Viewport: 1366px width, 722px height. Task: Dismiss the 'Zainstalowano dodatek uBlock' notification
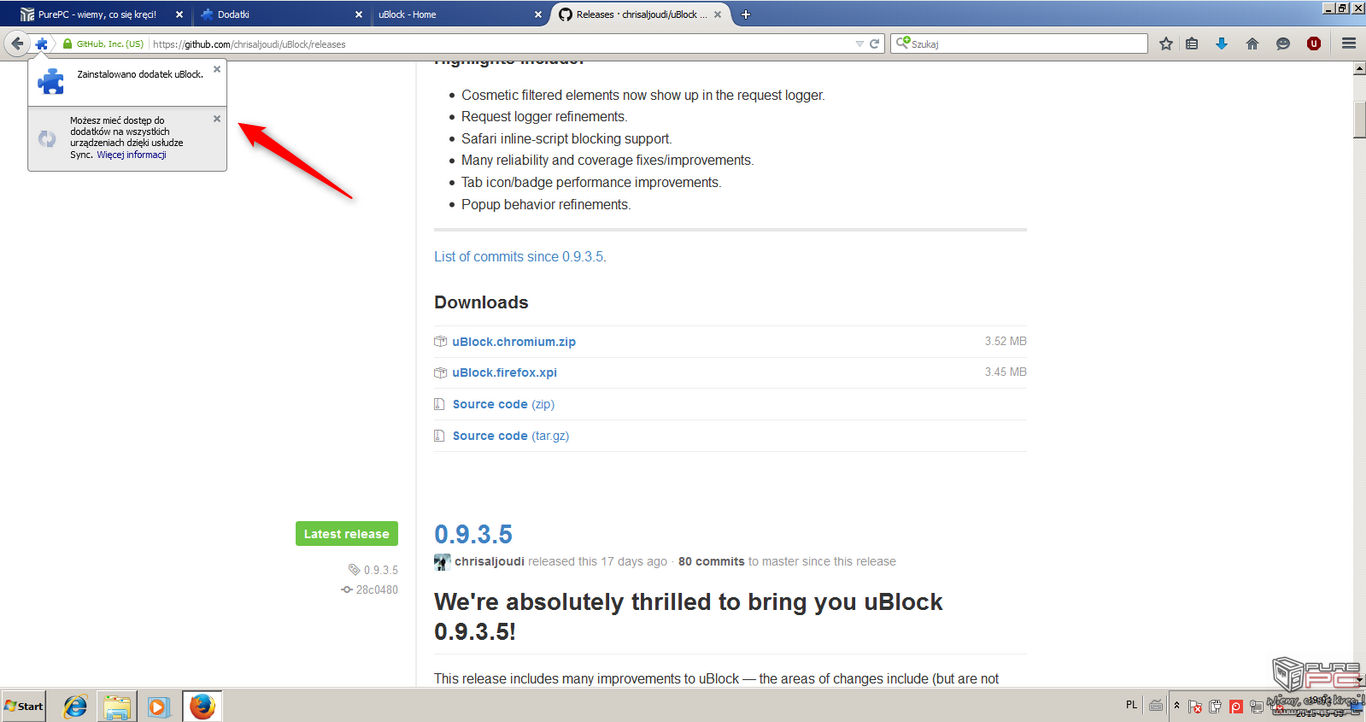(x=217, y=69)
